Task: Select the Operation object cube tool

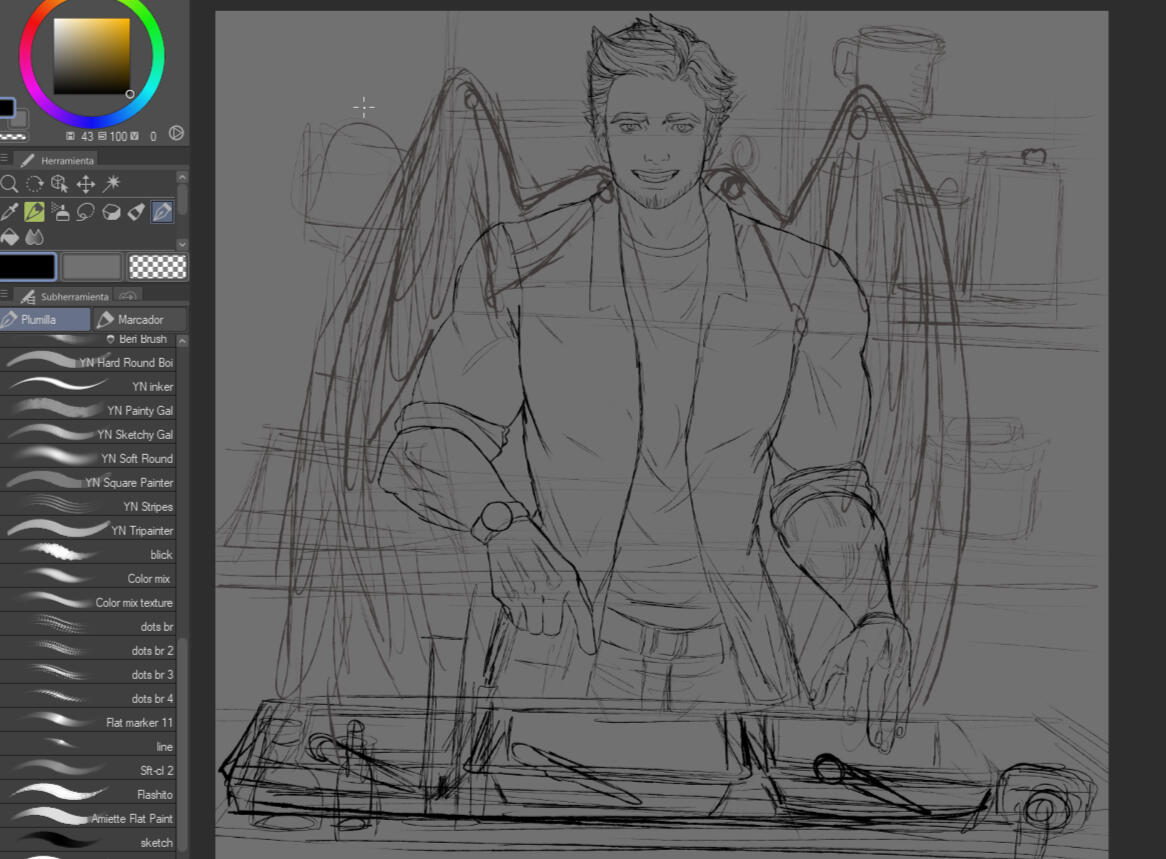Action: (60, 184)
